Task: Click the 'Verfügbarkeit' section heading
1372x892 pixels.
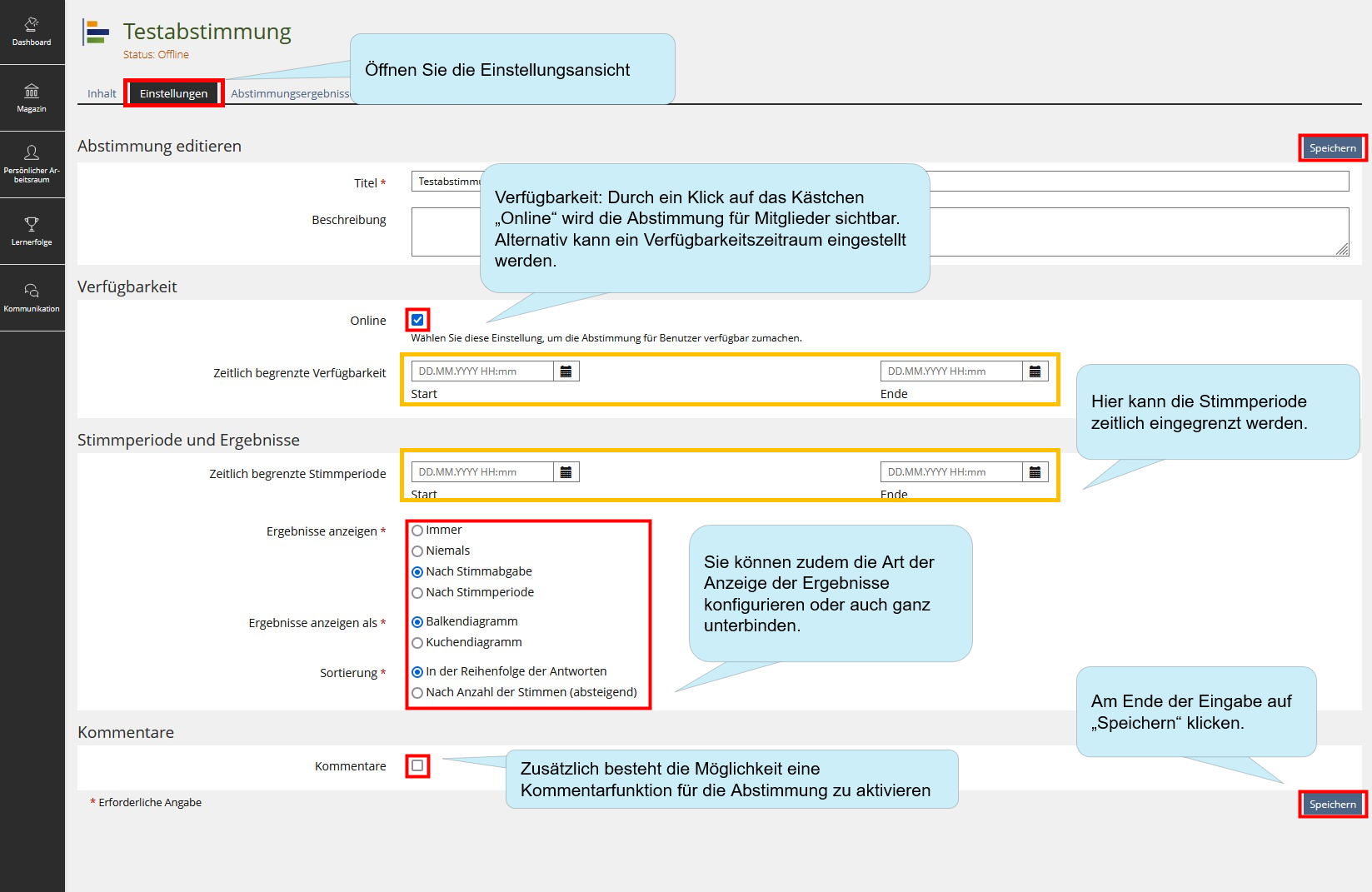Action: 127,287
